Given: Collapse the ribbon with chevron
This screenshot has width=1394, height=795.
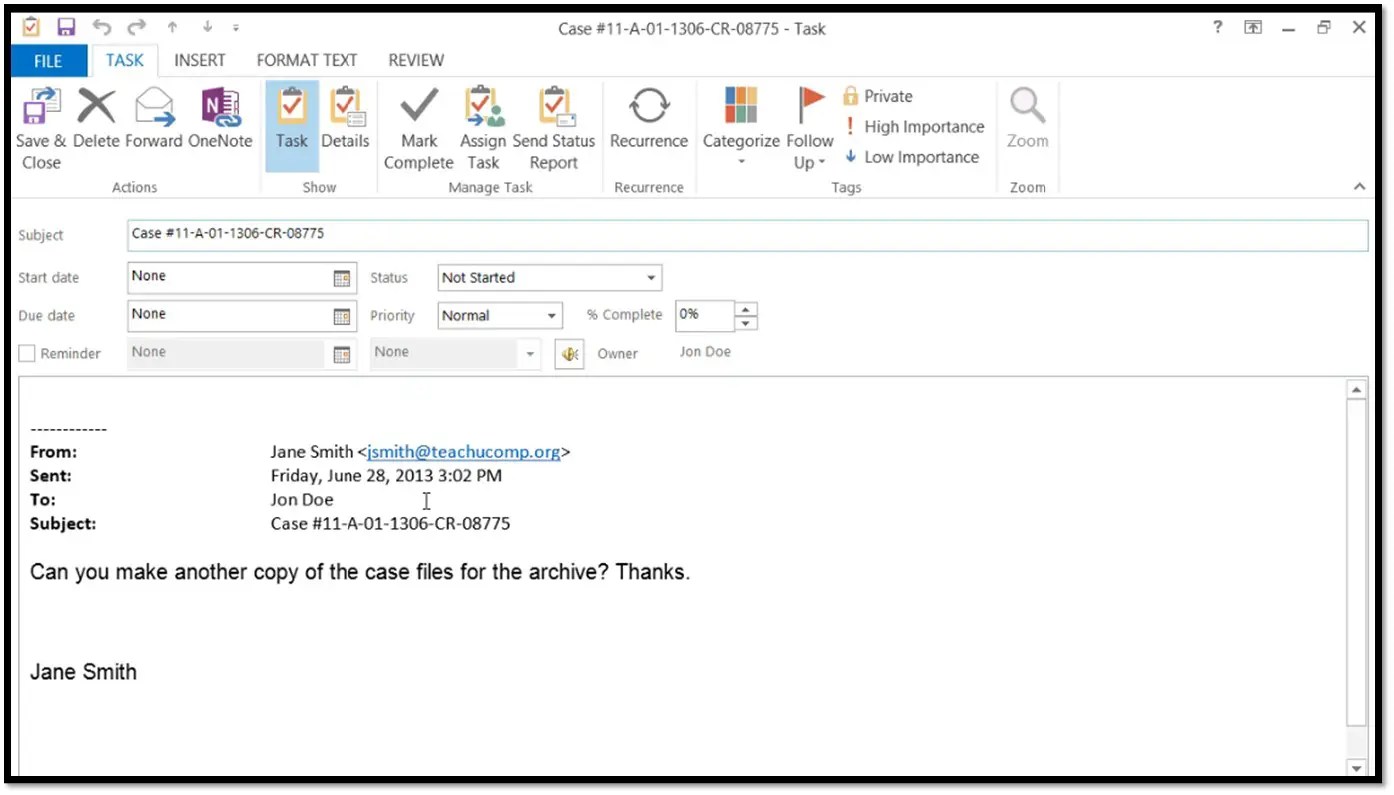Looking at the screenshot, I should tap(1359, 186).
